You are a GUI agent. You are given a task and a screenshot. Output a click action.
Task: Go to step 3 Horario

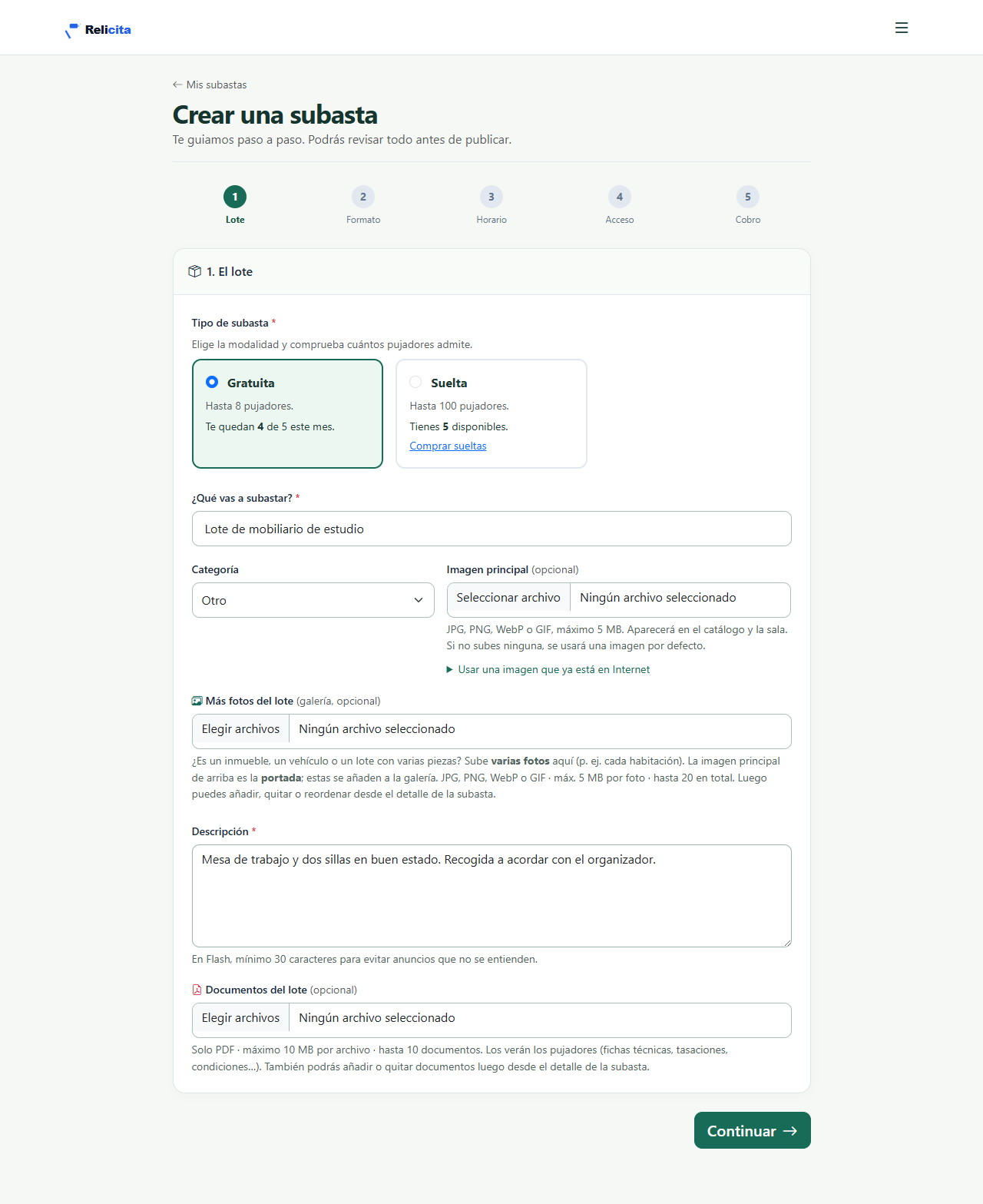[x=491, y=204]
